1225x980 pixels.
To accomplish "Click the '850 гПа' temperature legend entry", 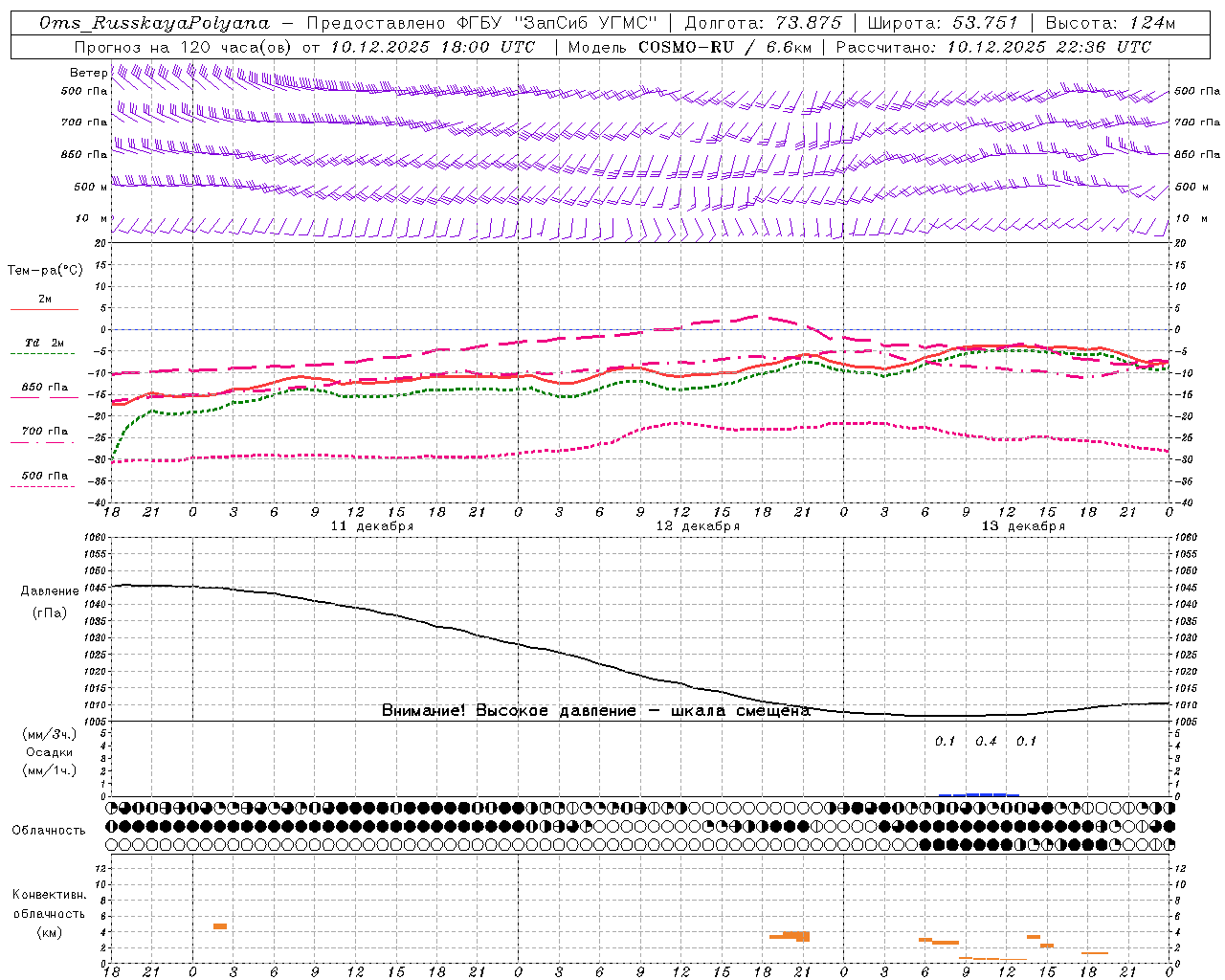I will pyautogui.click(x=44, y=388).
